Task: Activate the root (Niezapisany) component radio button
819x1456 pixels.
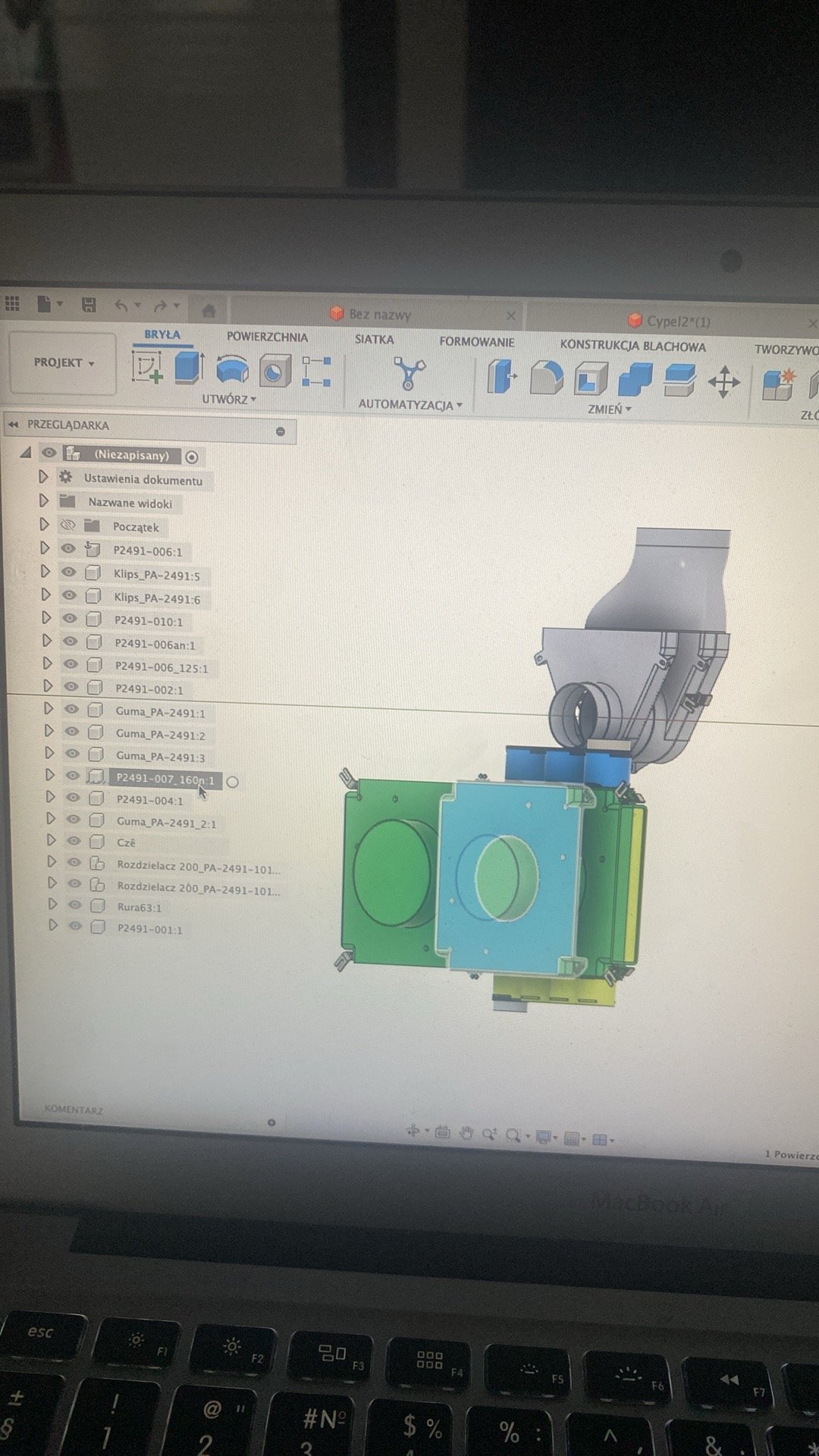Action: pyautogui.click(x=192, y=457)
